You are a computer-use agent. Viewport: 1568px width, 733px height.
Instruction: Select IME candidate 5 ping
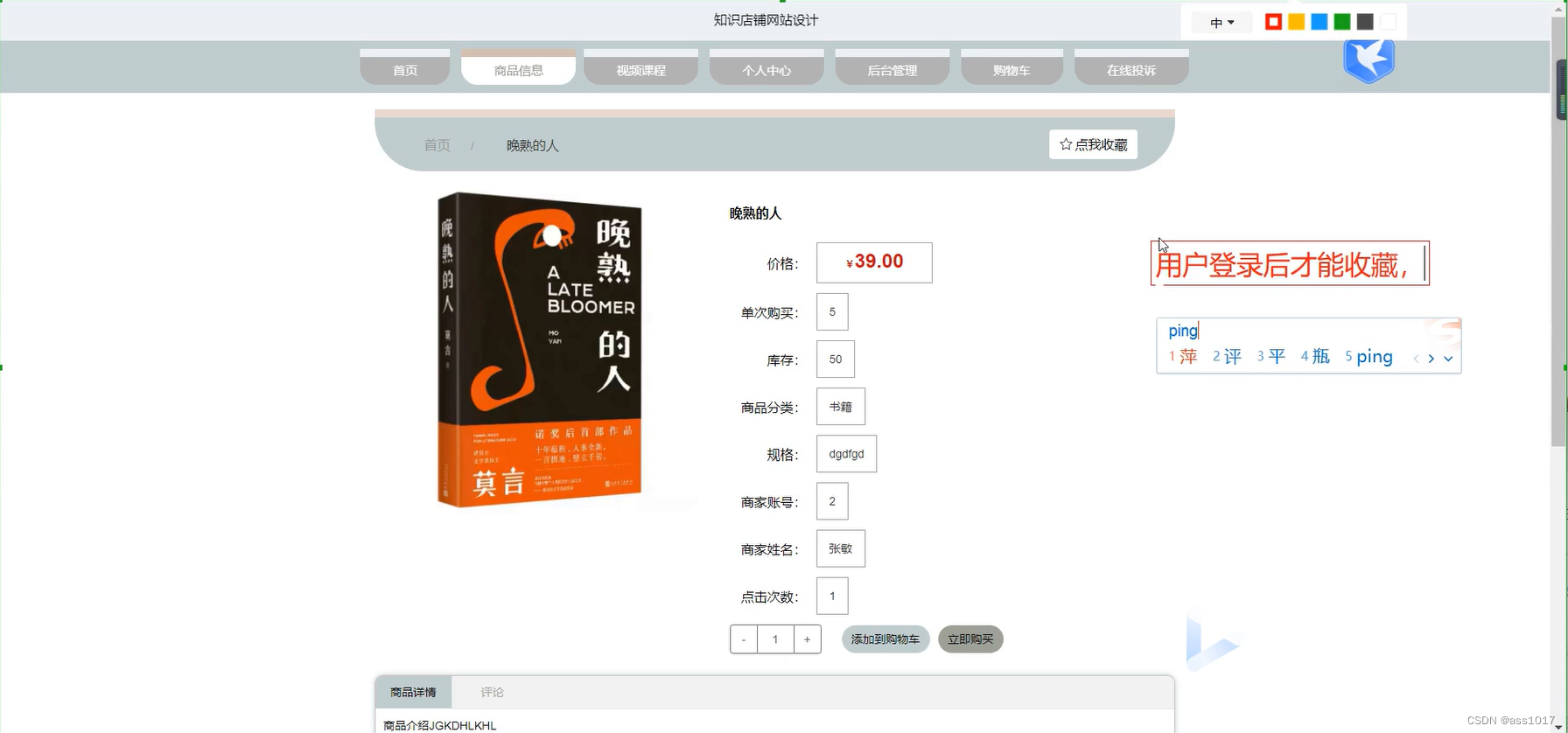(x=1368, y=357)
